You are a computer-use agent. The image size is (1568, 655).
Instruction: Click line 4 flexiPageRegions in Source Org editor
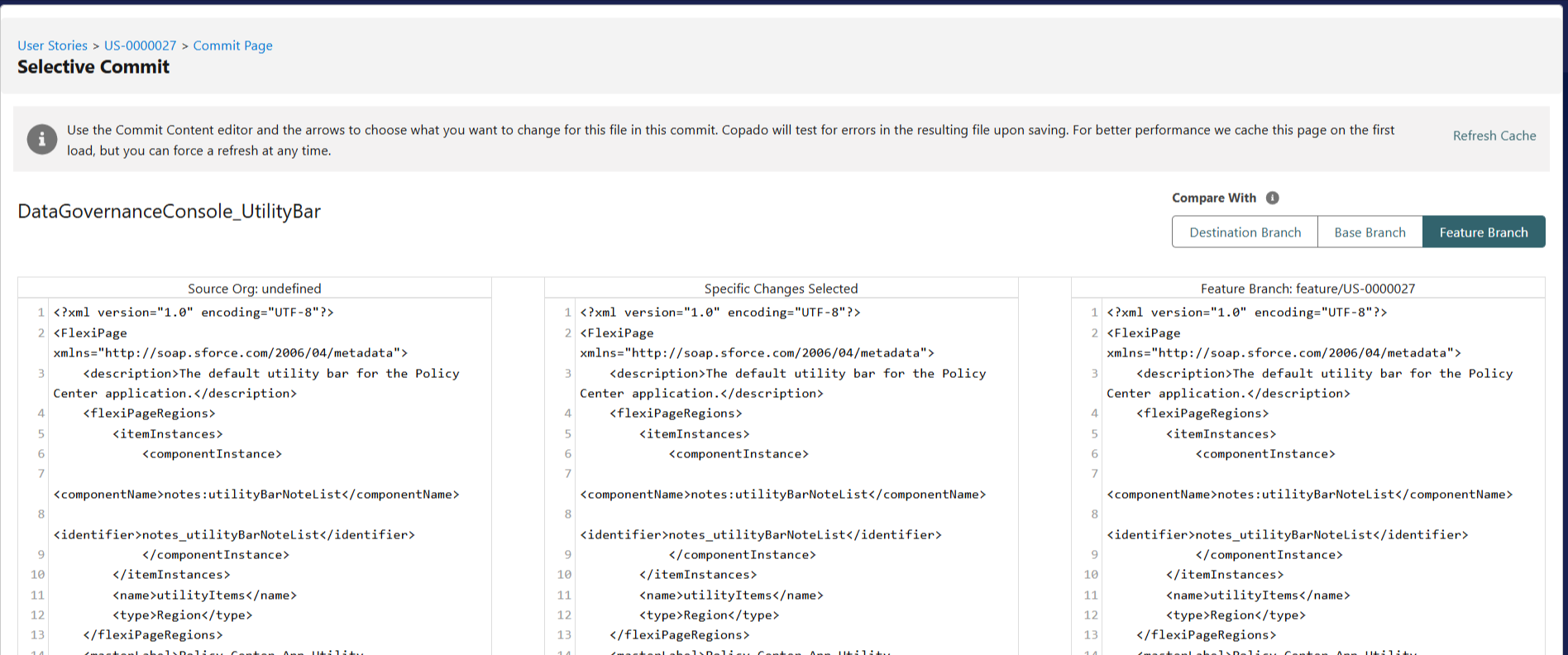(x=149, y=414)
